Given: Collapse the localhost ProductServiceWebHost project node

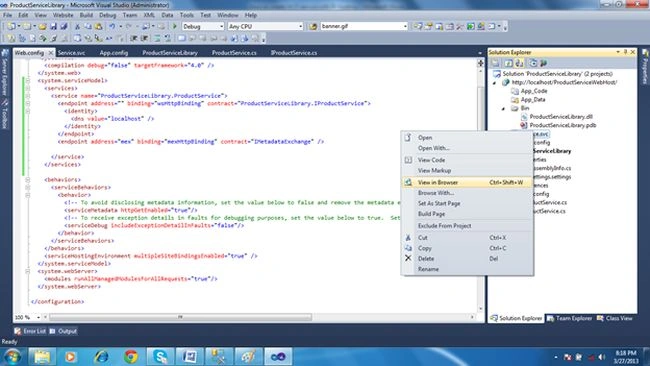Looking at the screenshot, I should 495,82.
